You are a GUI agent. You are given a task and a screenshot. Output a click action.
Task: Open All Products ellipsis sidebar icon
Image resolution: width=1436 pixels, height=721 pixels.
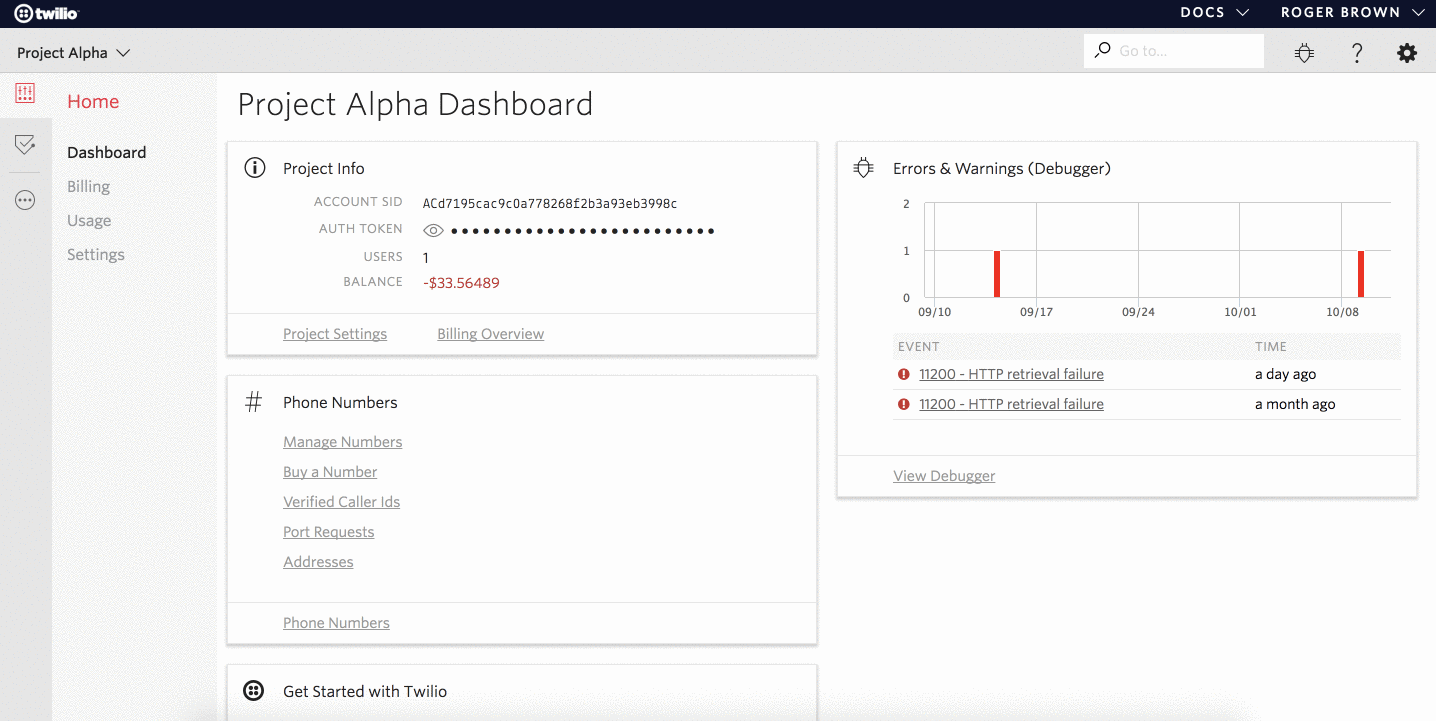pos(25,200)
